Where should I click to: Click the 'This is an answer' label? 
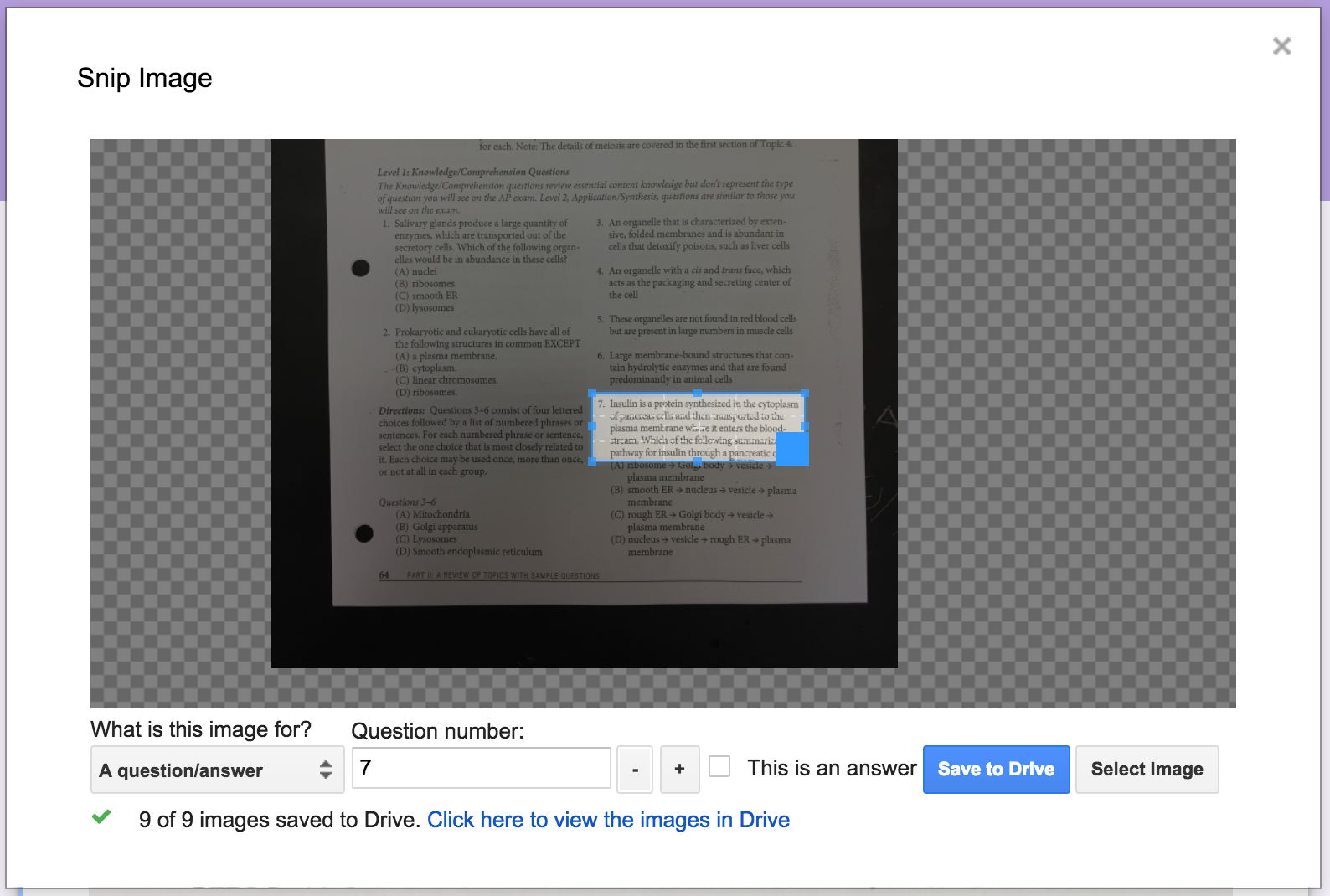coord(832,768)
